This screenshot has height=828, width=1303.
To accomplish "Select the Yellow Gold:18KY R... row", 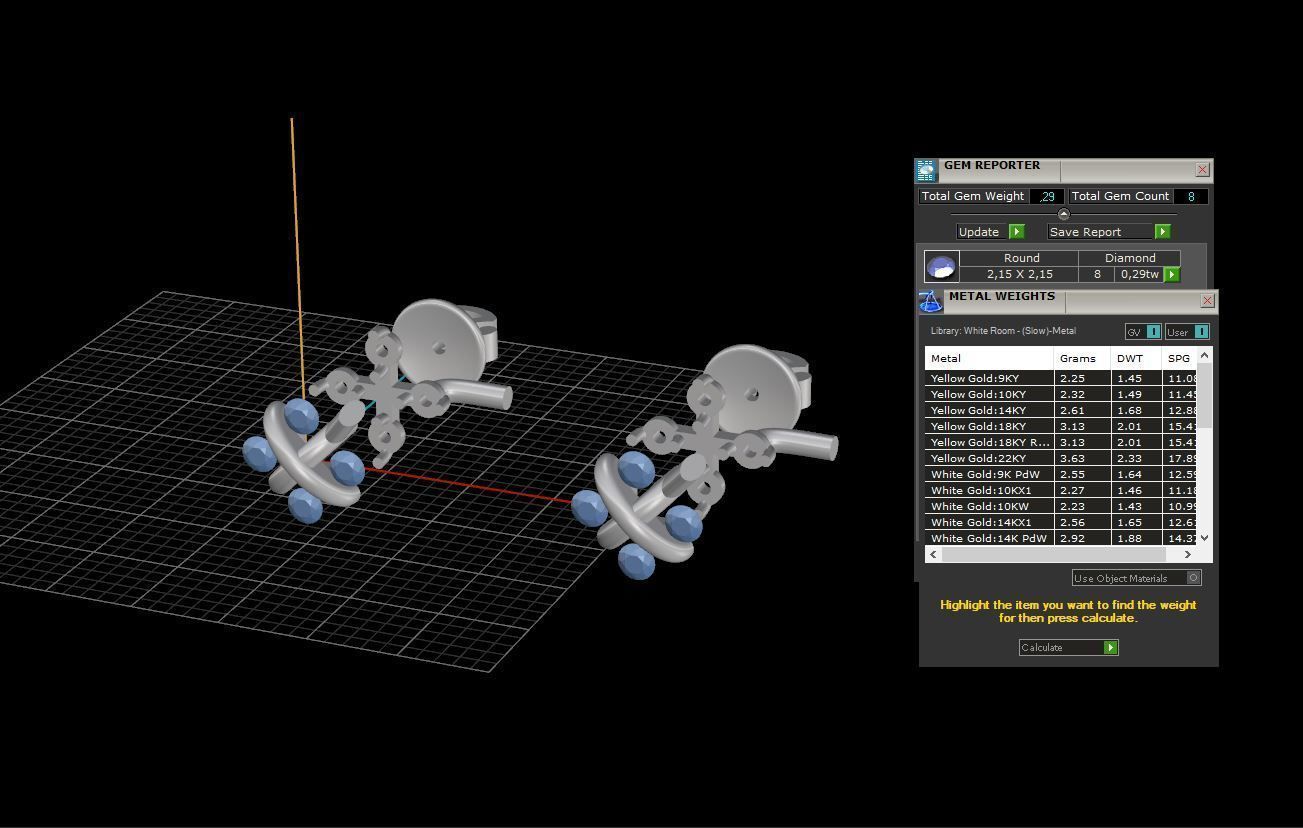I will tap(1060, 442).
